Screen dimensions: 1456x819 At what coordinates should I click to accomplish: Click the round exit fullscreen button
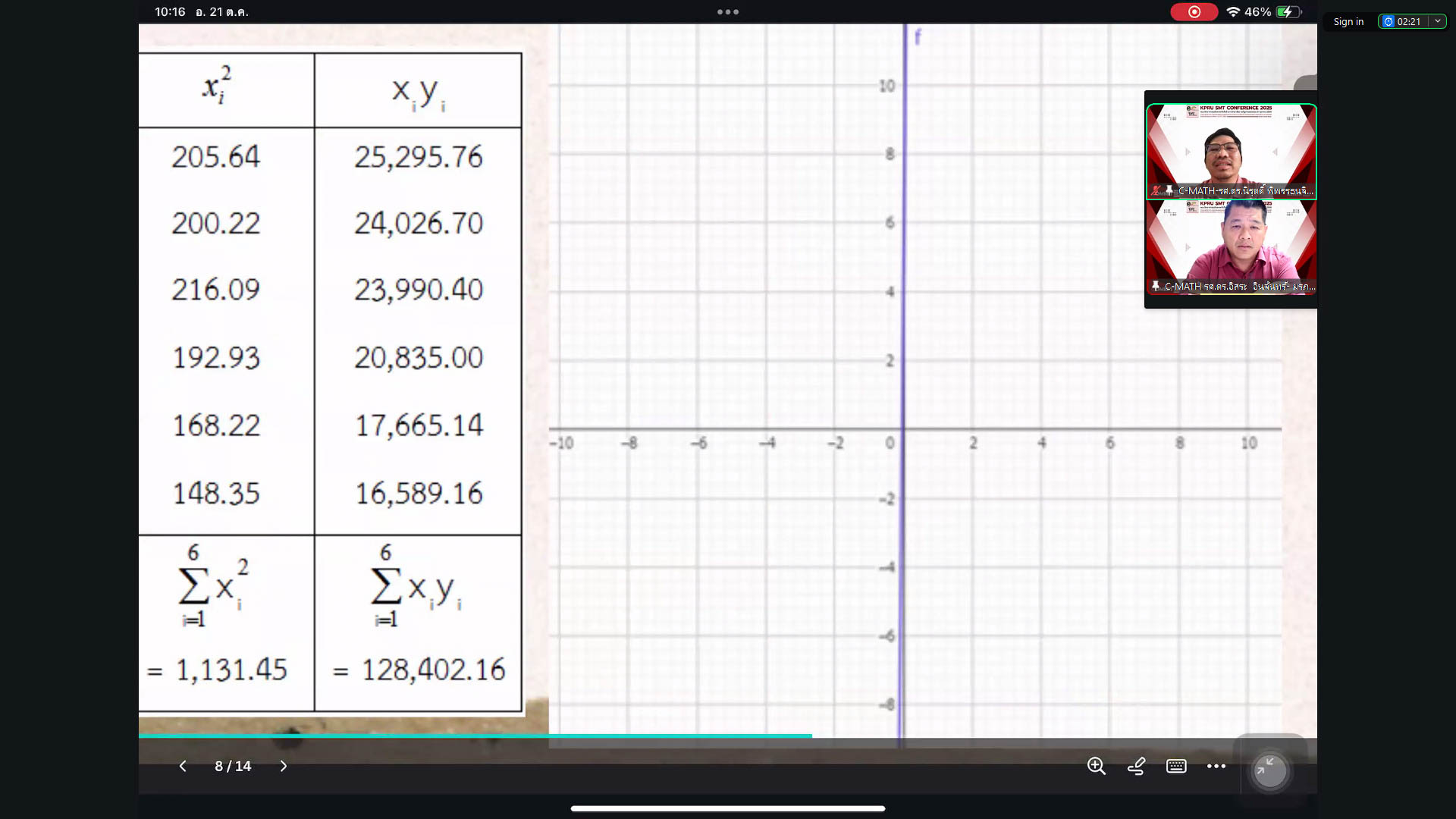point(1269,771)
